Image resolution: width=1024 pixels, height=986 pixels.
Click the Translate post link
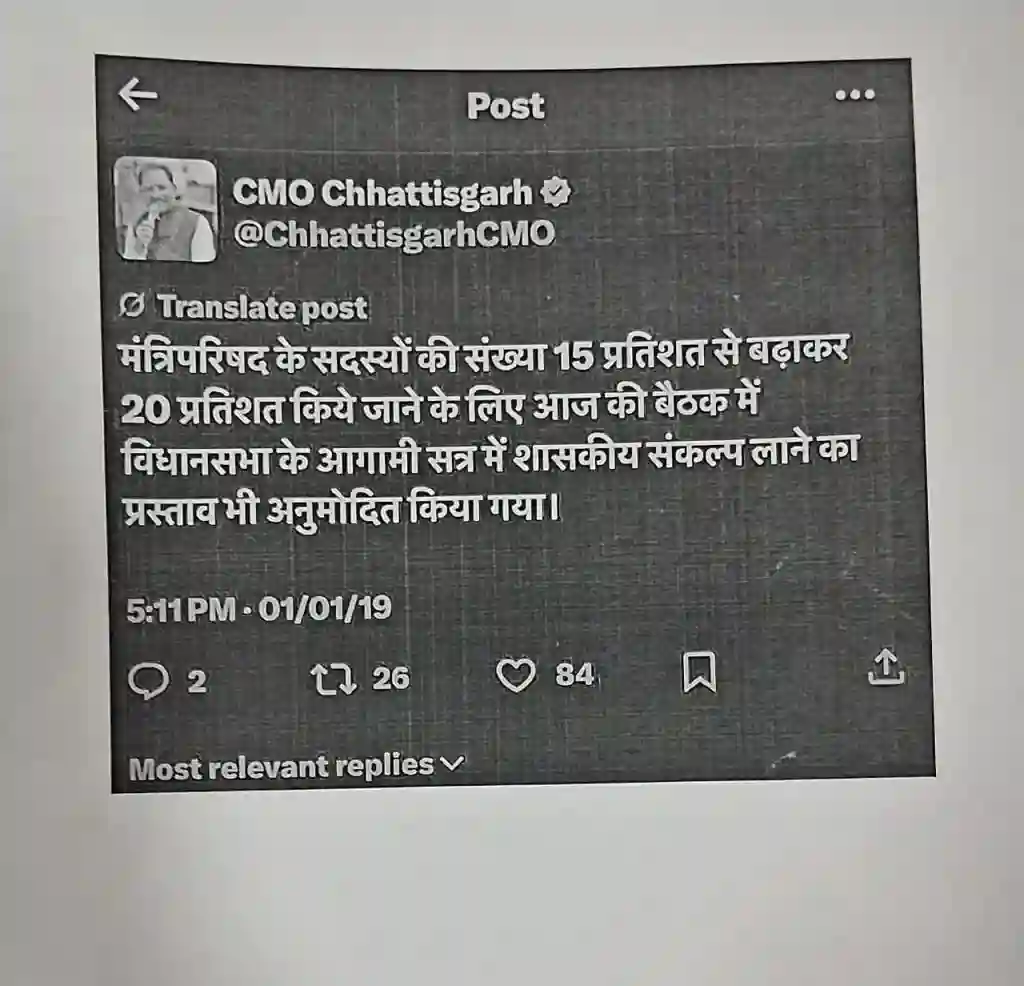263,307
